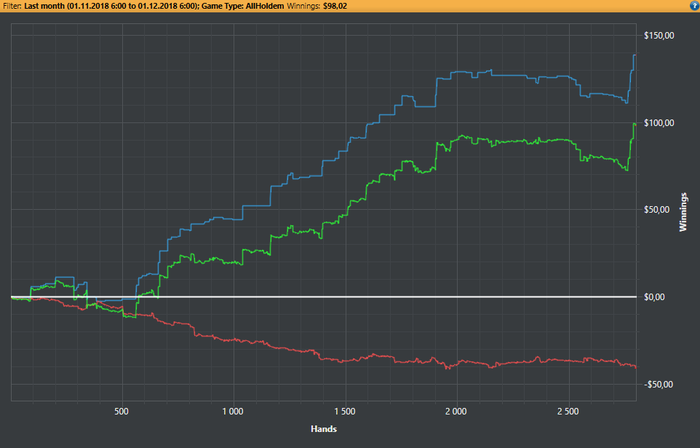Select the 'Game Type: AllHoldem' filter text
Image resolution: width=700 pixels, height=448 pixels.
[242, 6]
